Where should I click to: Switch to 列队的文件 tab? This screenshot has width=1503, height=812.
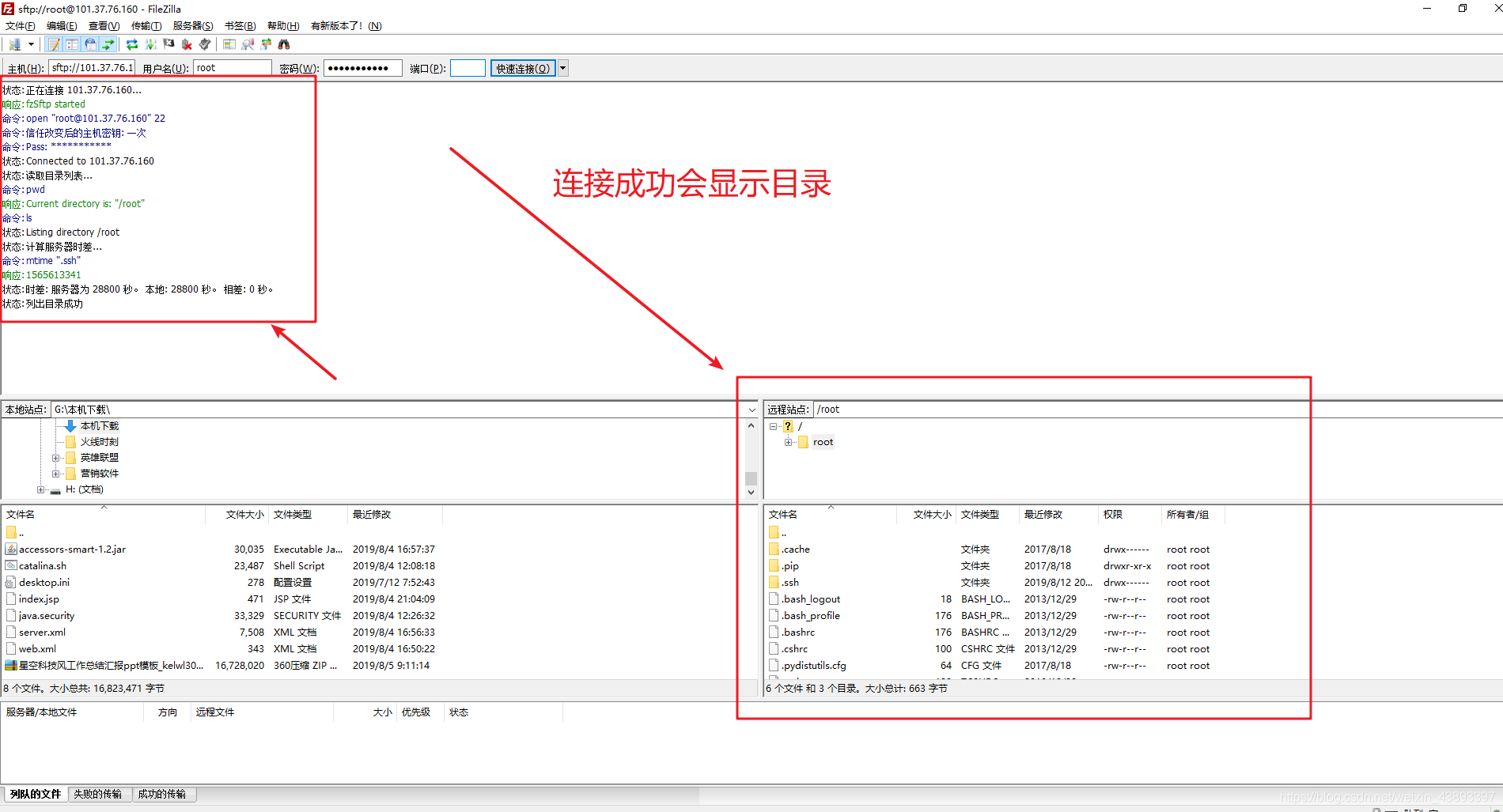36,795
